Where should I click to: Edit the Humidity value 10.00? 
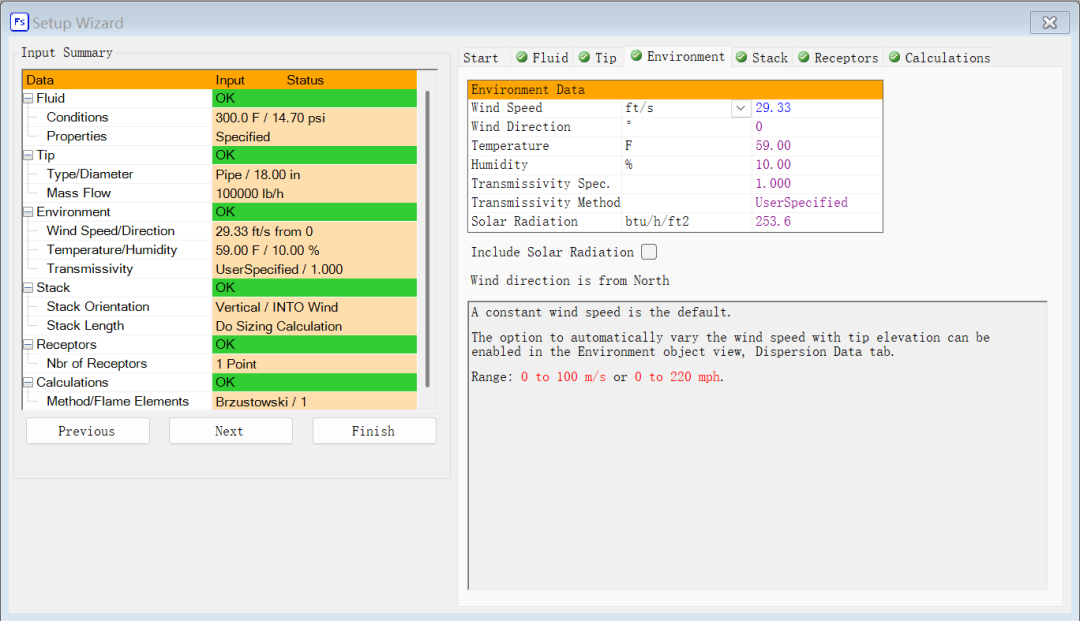pyautogui.click(x=817, y=165)
